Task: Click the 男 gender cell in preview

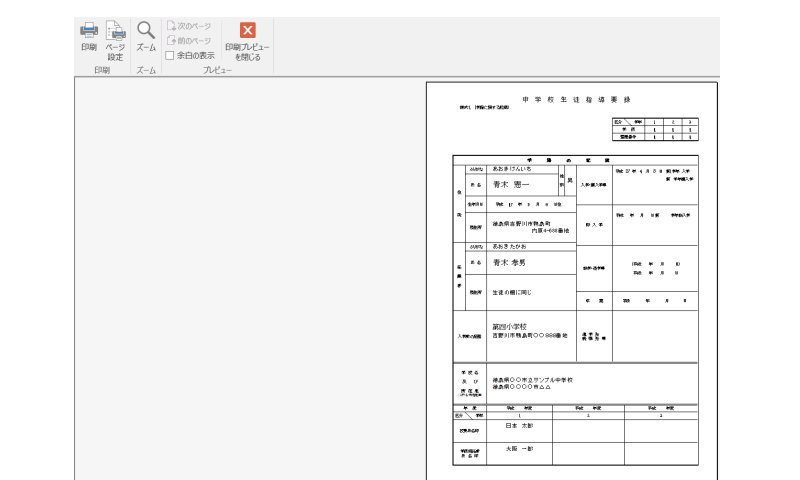Action: pyautogui.click(x=570, y=181)
